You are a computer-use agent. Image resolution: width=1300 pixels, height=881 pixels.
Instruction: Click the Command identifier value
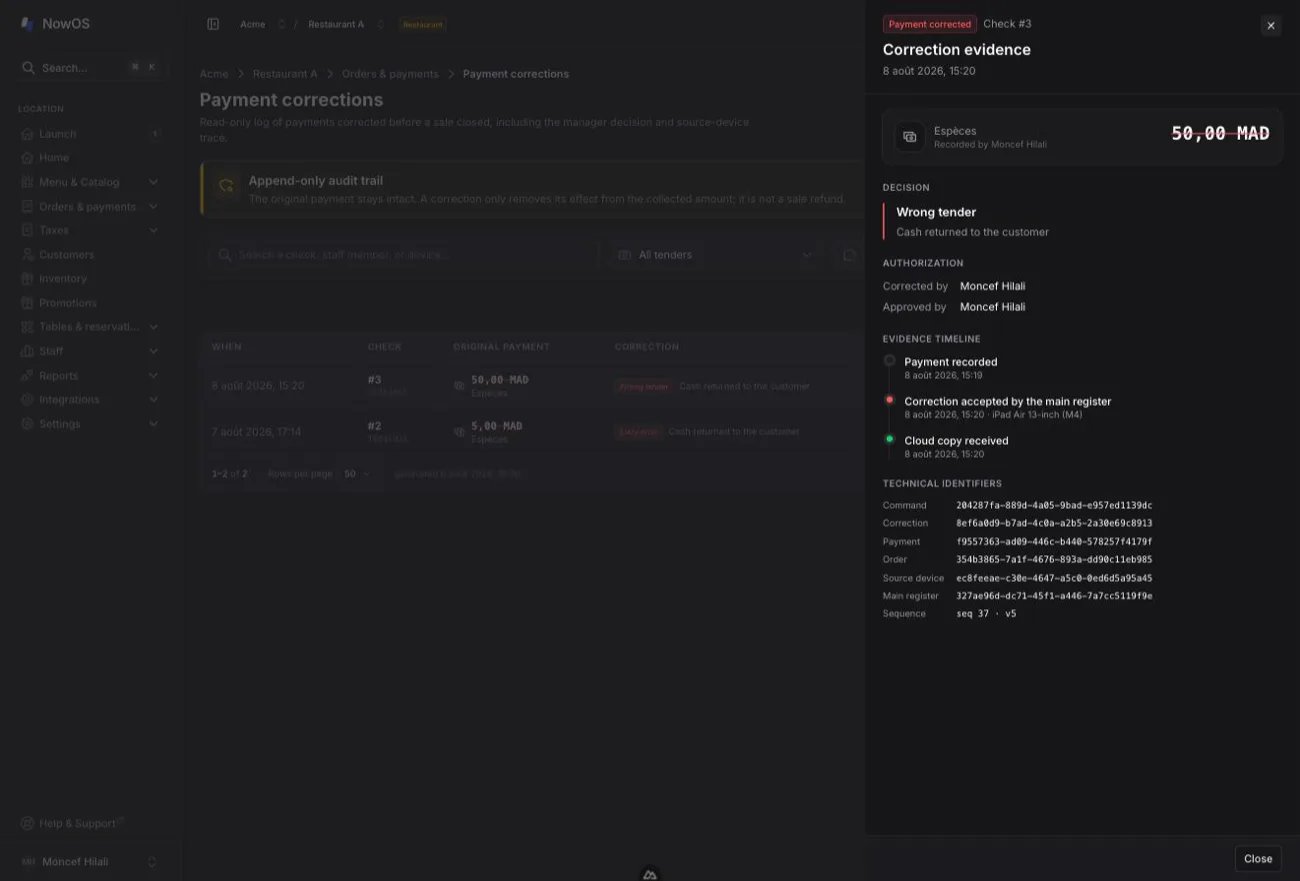1054,506
